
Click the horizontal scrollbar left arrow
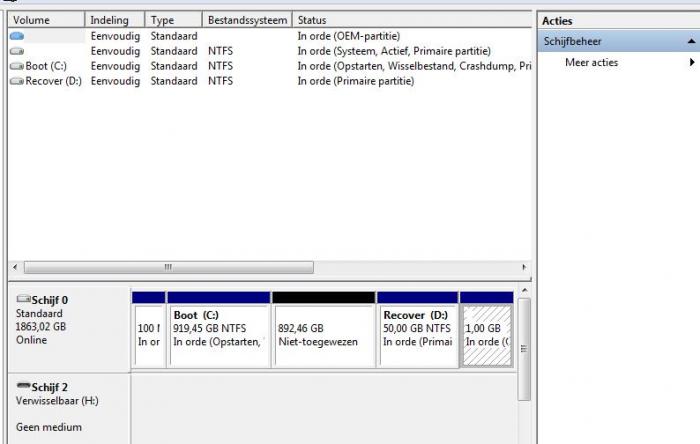click(15, 267)
